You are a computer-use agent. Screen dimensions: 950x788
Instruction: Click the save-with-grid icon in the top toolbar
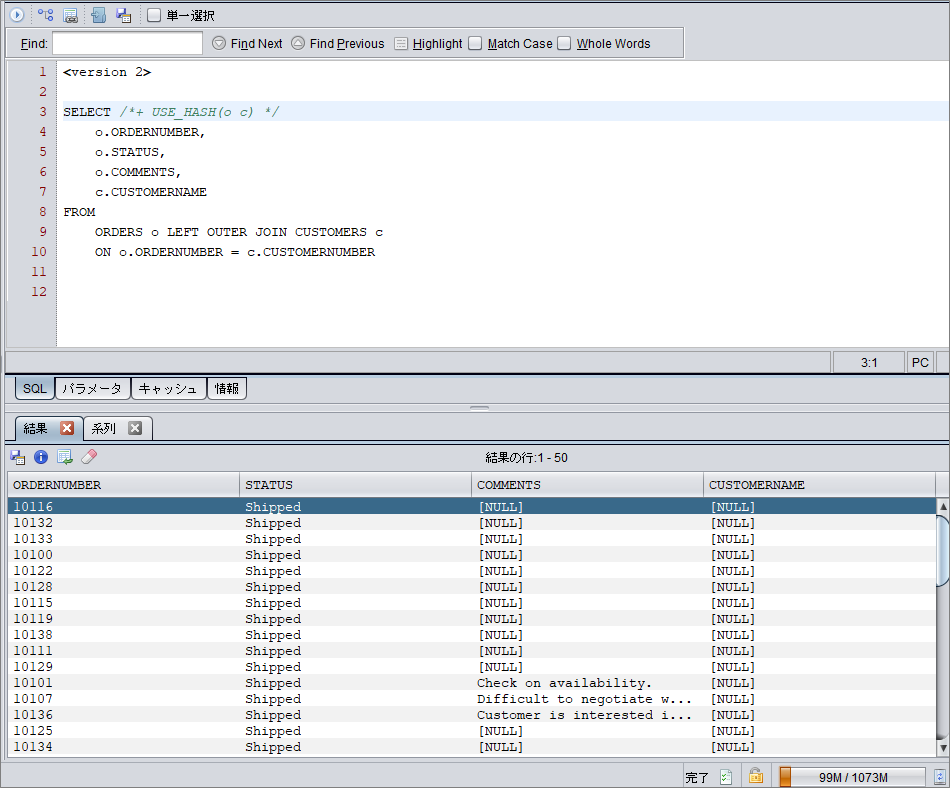tap(124, 15)
